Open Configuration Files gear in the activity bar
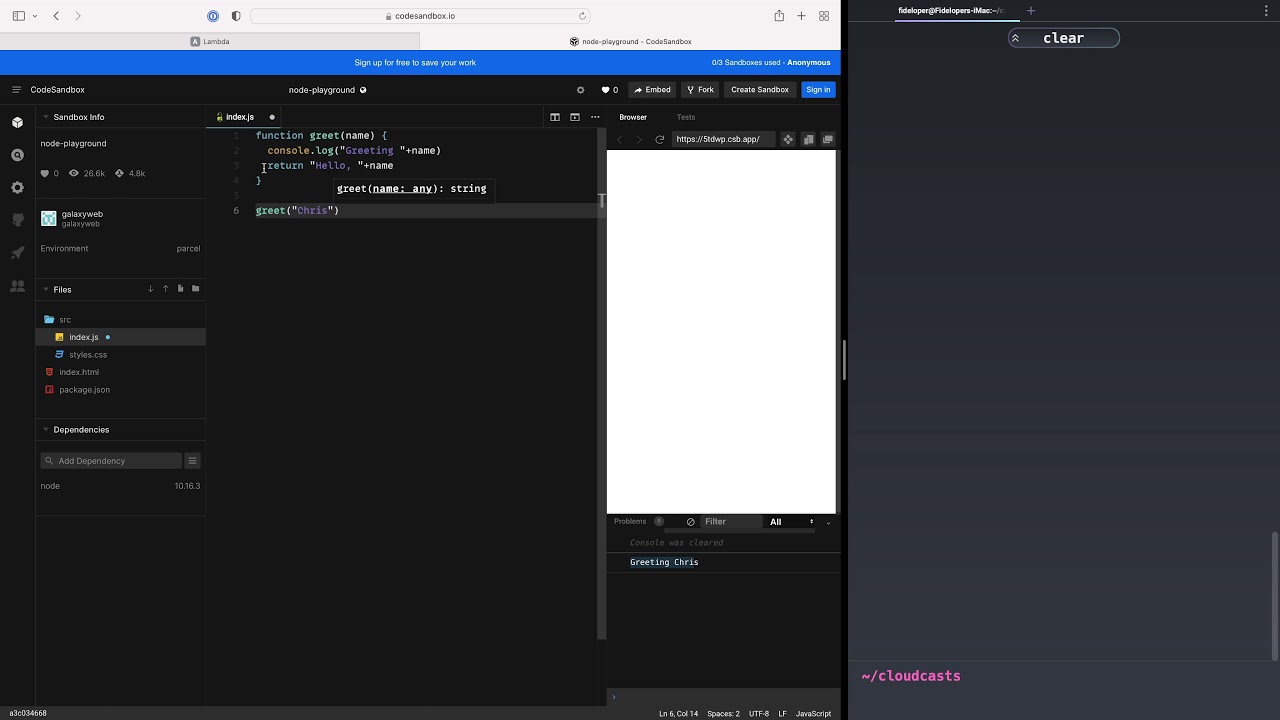1280x720 pixels. 17,188
